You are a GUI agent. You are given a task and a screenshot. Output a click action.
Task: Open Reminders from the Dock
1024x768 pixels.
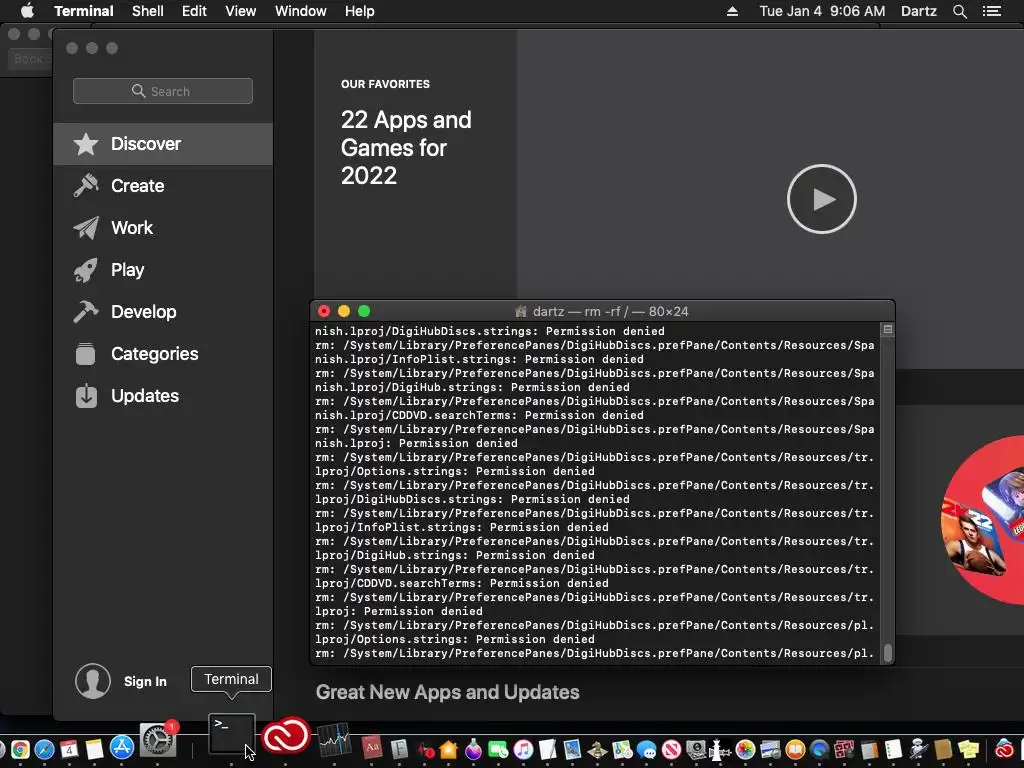click(893, 748)
